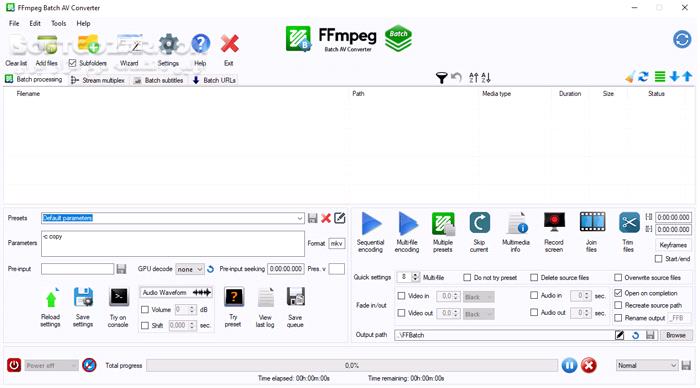
Task: Start Record screen
Action: (554, 222)
